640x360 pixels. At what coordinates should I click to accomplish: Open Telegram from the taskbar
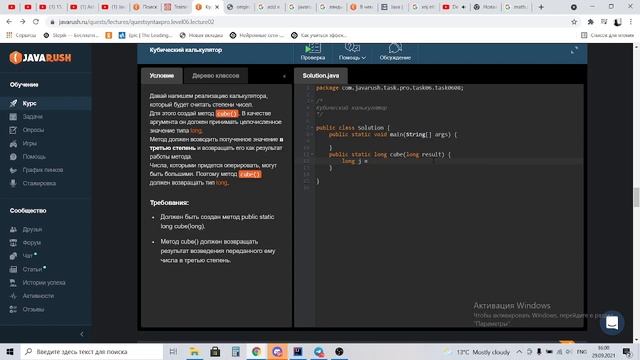click(318, 351)
